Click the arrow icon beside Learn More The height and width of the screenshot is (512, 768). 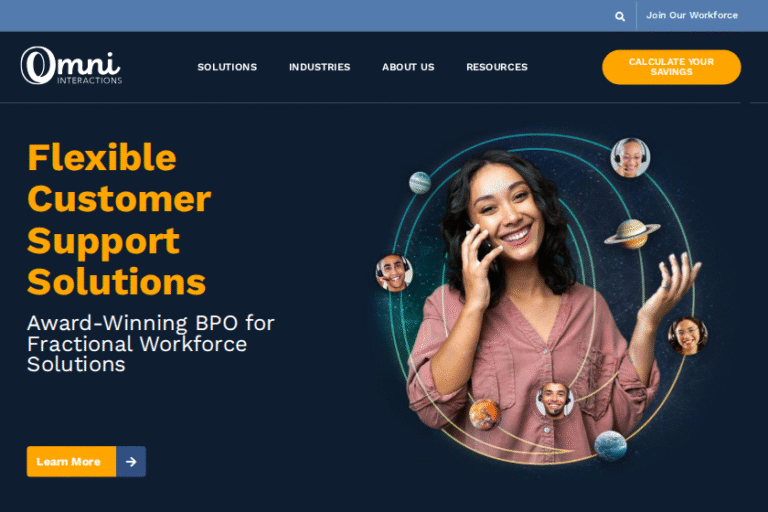coord(131,462)
